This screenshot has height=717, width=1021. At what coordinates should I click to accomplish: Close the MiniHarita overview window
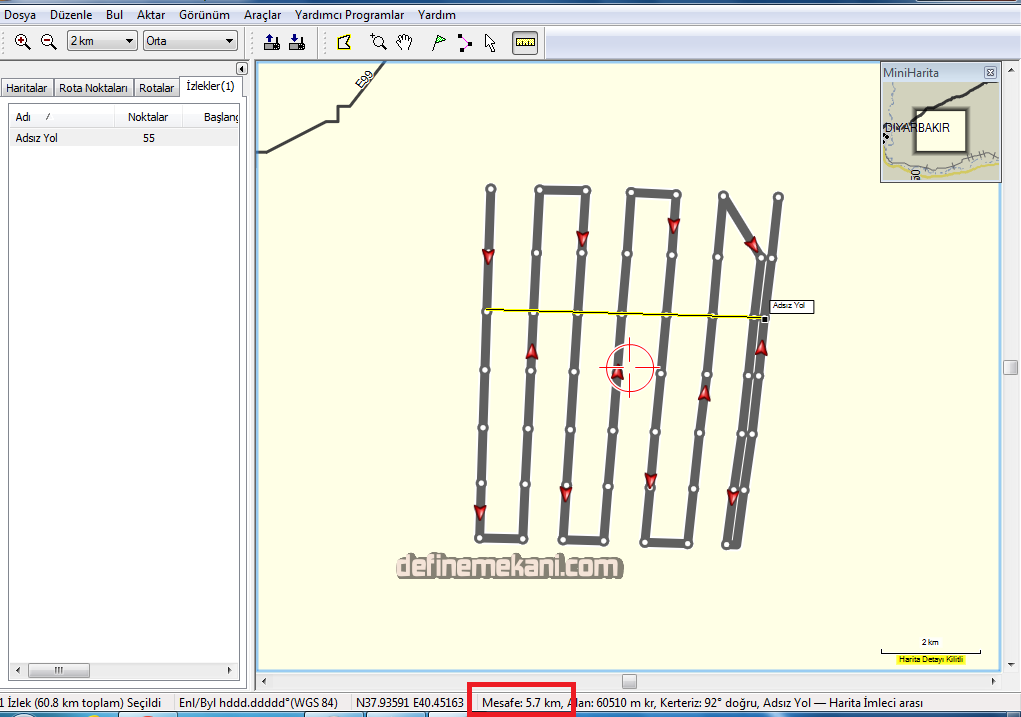click(x=990, y=73)
